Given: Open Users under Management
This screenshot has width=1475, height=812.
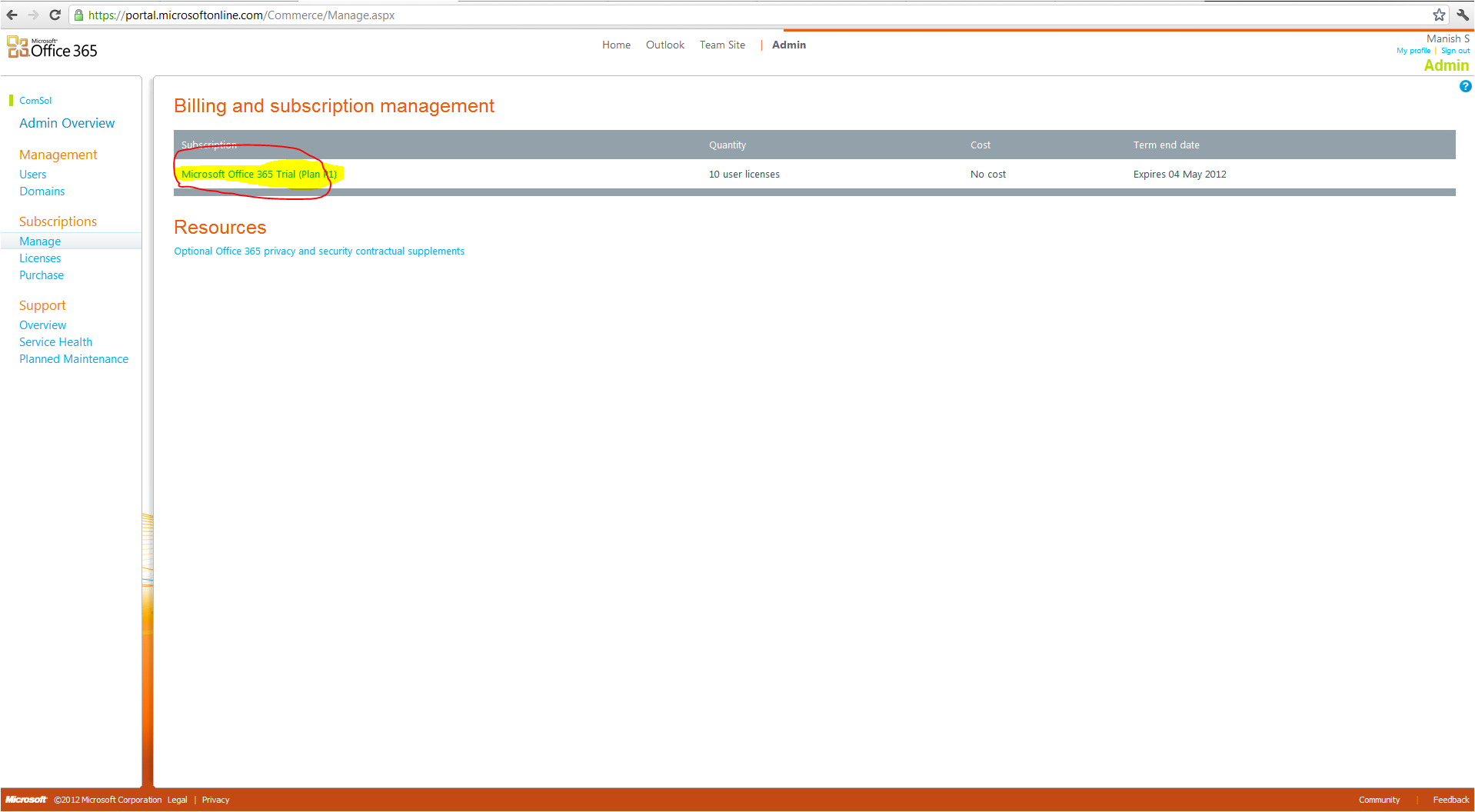Looking at the screenshot, I should pyautogui.click(x=33, y=175).
